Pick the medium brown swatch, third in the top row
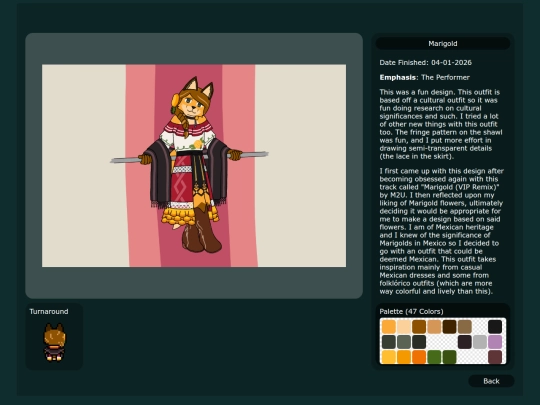This screenshot has height=405, width=540. click(x=419, y=327)
